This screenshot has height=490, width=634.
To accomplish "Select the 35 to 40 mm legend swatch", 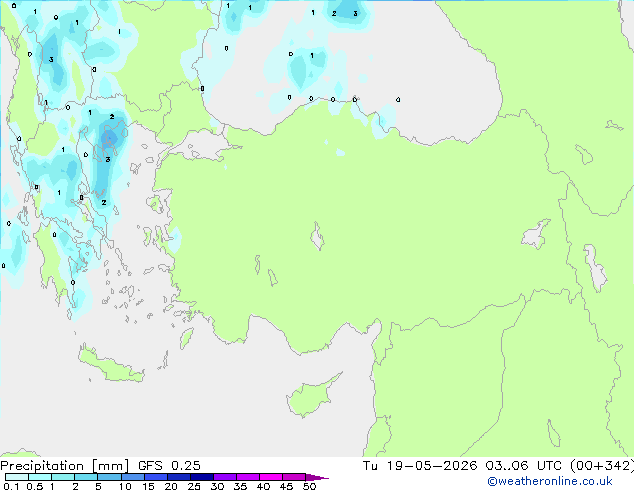I will (x=247, y=477).
